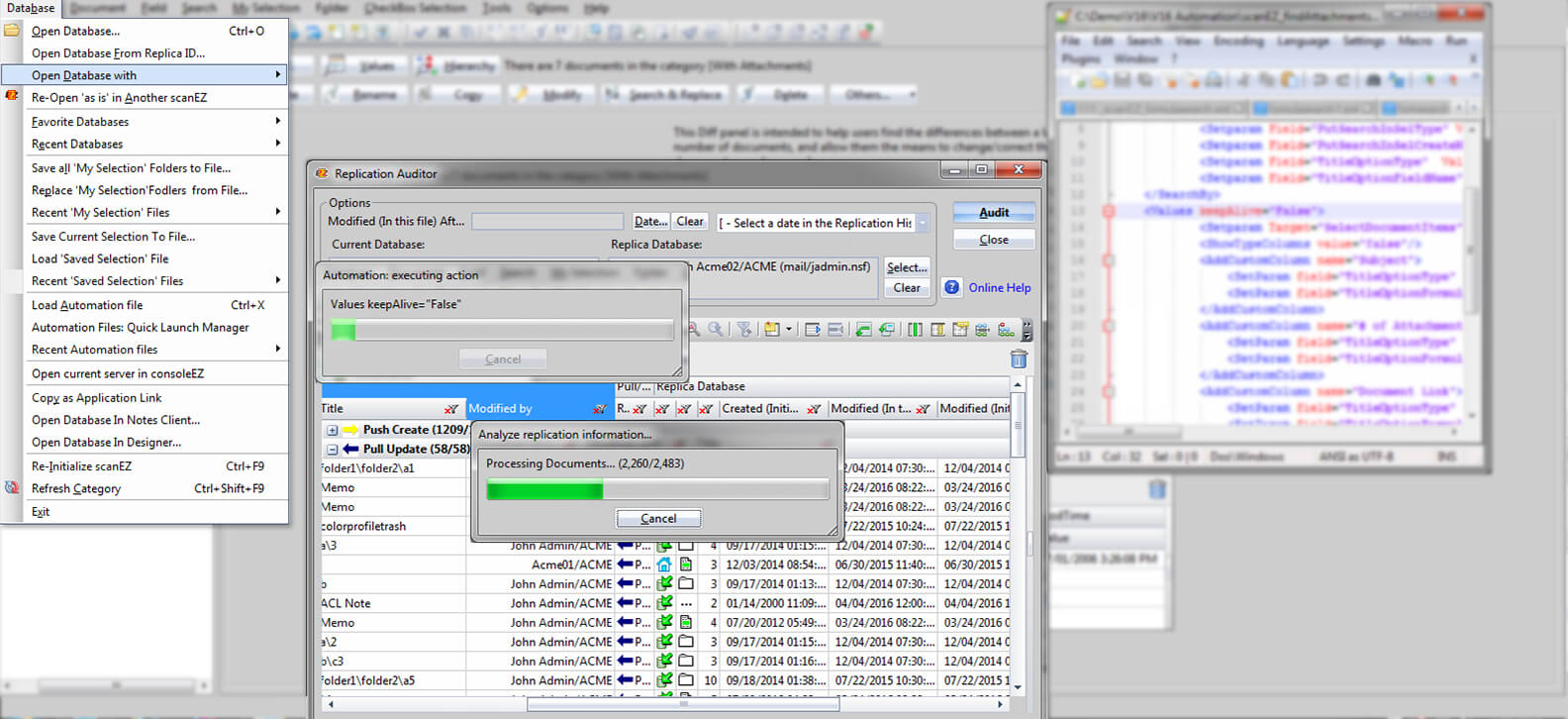The image size is (1568, 719).
Task: Click the trash bin icon in Replication Auditor
Action: (x=1018, y=359)
